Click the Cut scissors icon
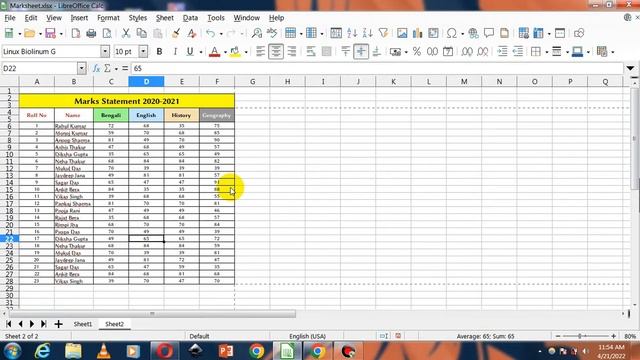 tap(126, 33)
